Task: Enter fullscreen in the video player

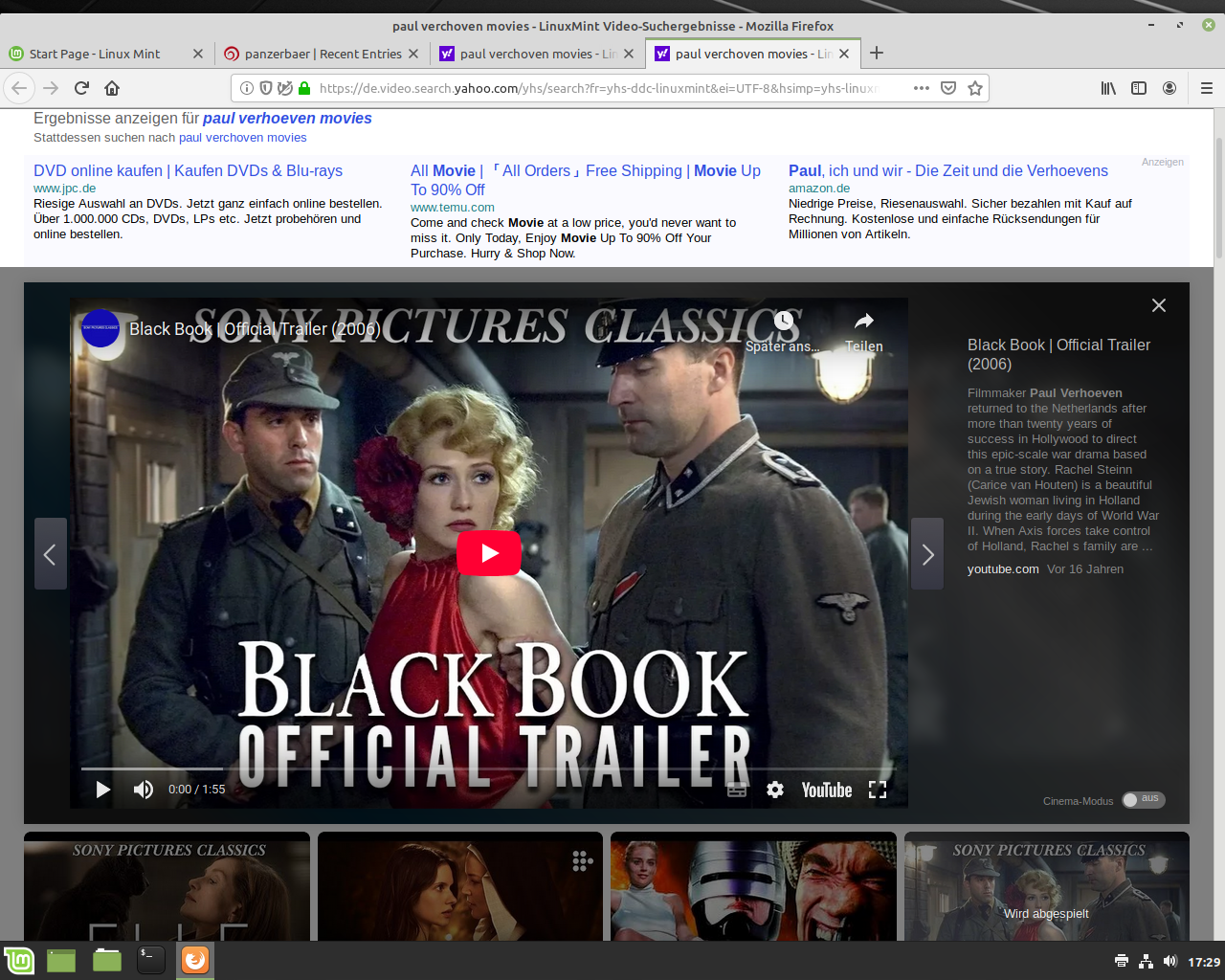Action: (x=878, y=790)
